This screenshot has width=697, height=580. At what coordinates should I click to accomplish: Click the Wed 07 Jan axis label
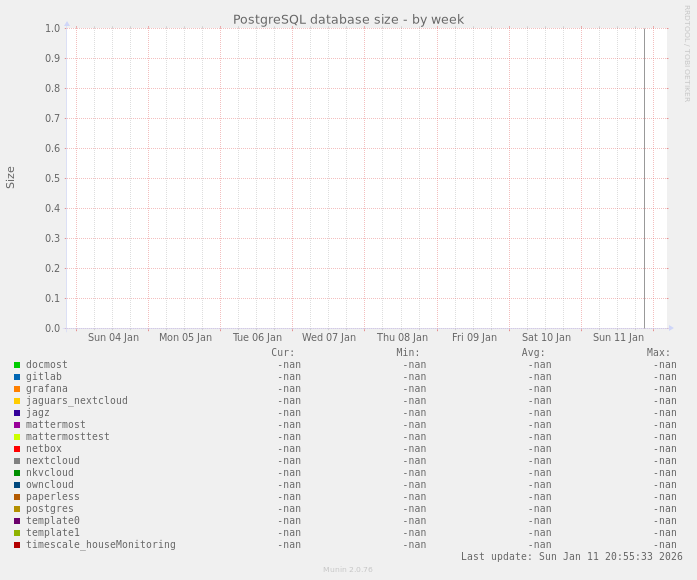[329, 338]
